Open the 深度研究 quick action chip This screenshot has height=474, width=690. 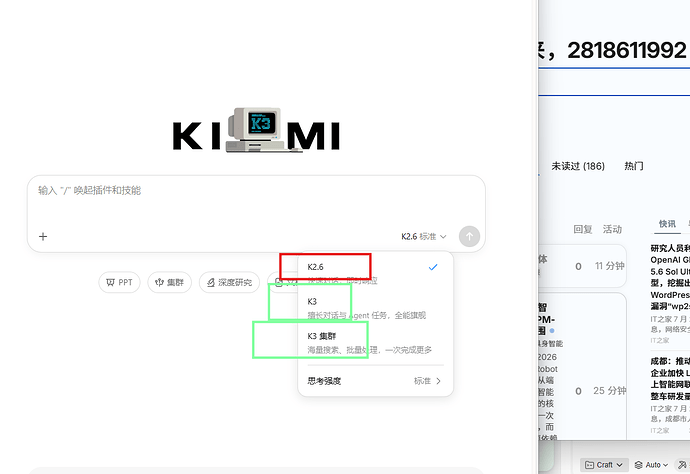coord(229,282)
